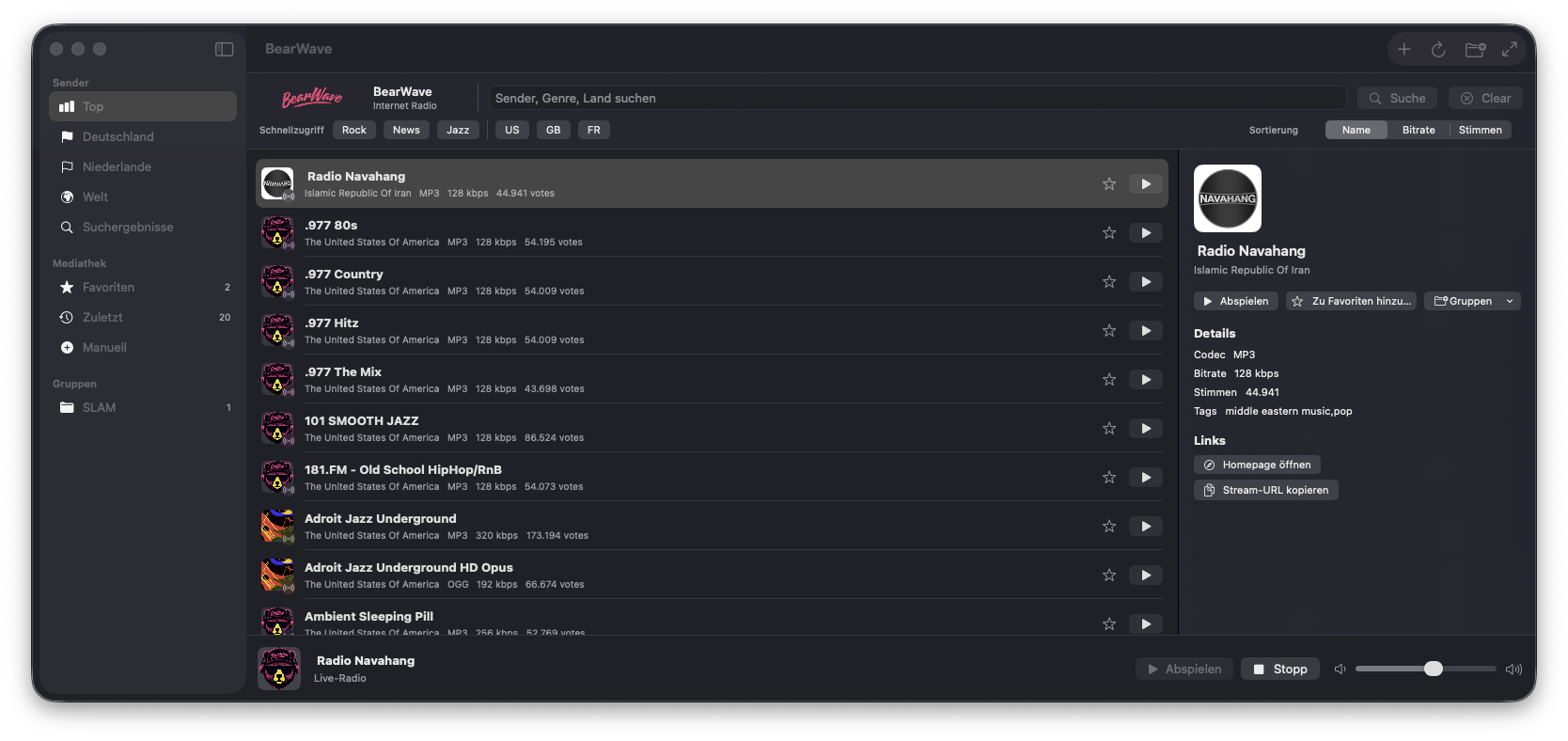Show Suchergebnisse in the sidebar
Viewport: 1568px width, 741px height.
click(143, 227)
